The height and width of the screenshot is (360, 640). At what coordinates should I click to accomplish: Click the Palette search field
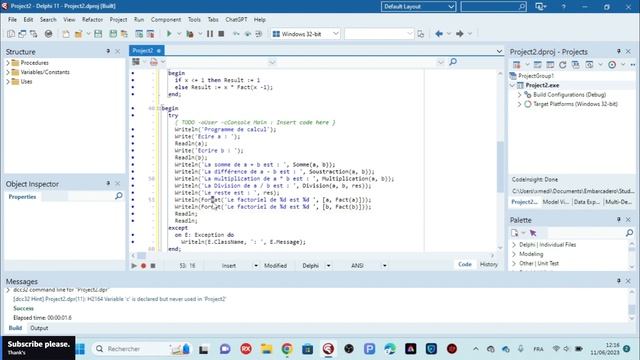coord(584,233)
